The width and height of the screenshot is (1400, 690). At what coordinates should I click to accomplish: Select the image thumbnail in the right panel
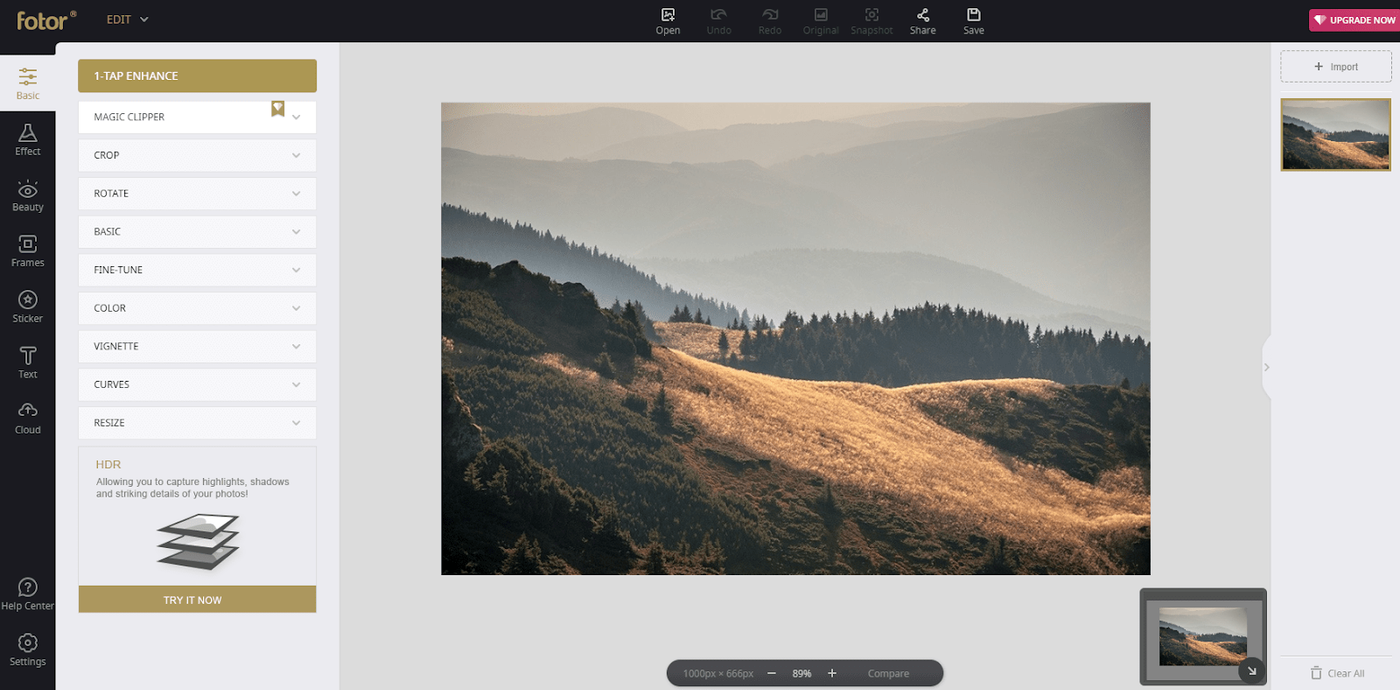coord(1335,134)
